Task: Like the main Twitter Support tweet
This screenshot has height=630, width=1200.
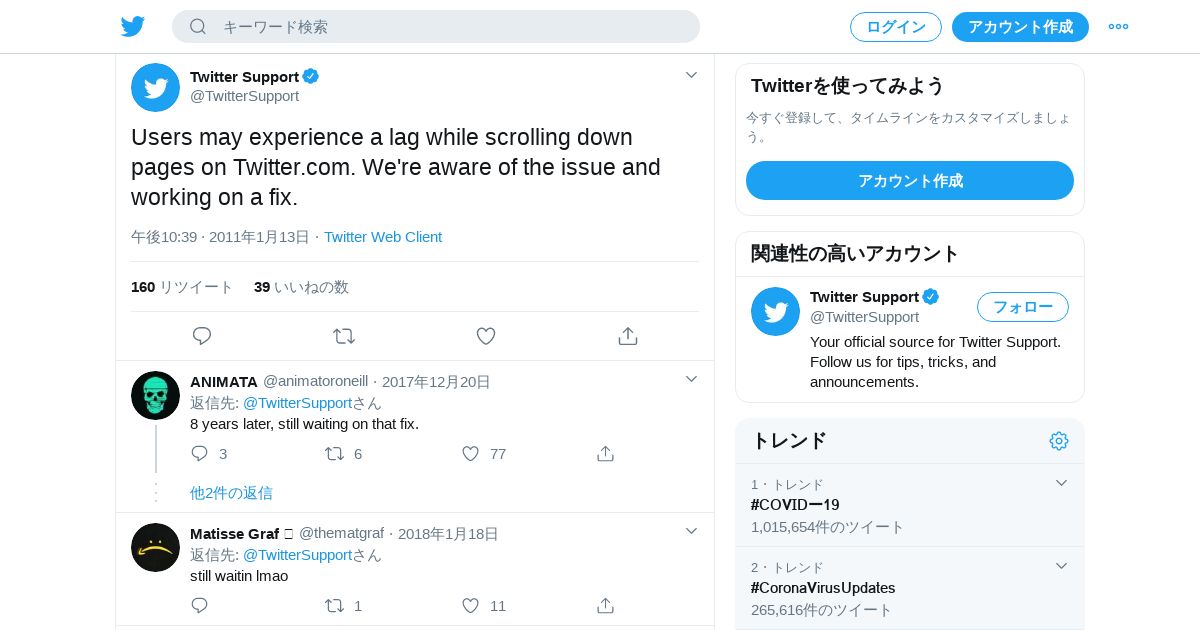Action: [x=486, y=336]
